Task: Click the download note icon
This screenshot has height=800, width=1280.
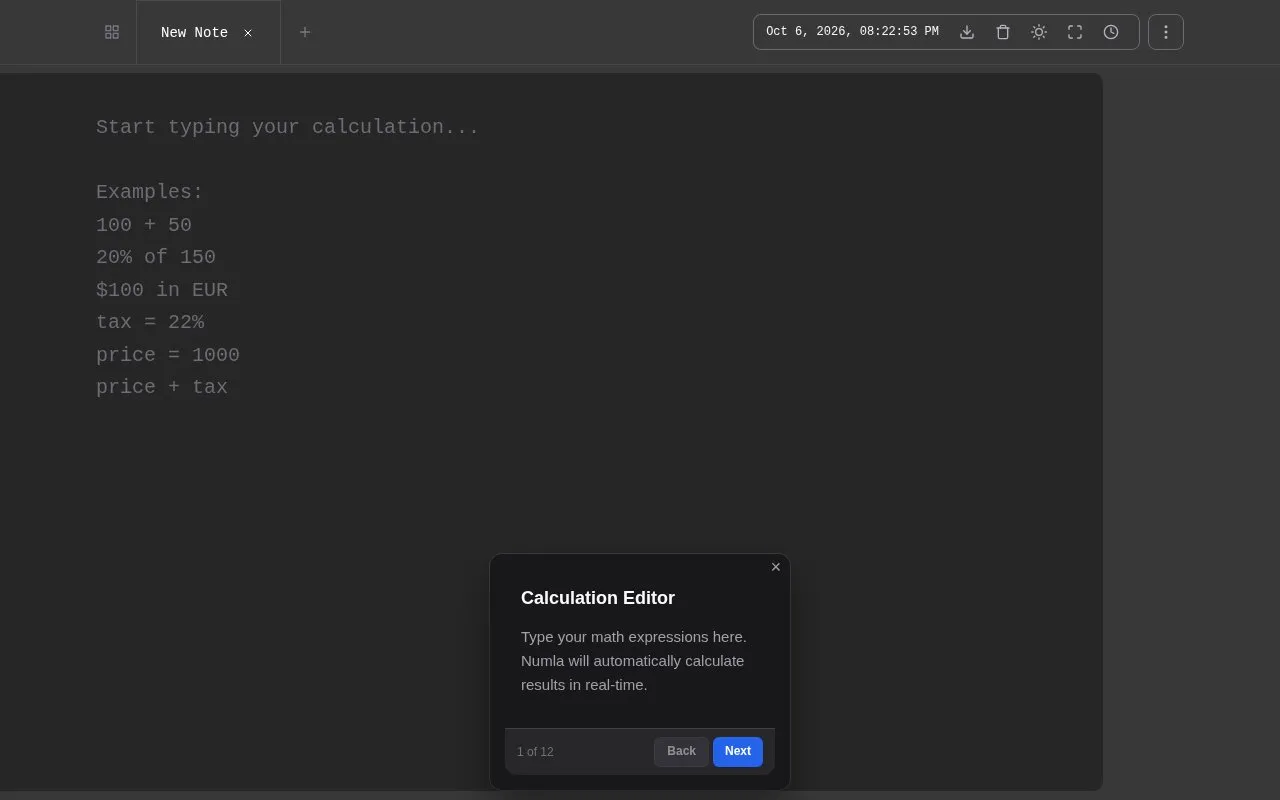Action: pyautogui.click(x=967, y=32)
